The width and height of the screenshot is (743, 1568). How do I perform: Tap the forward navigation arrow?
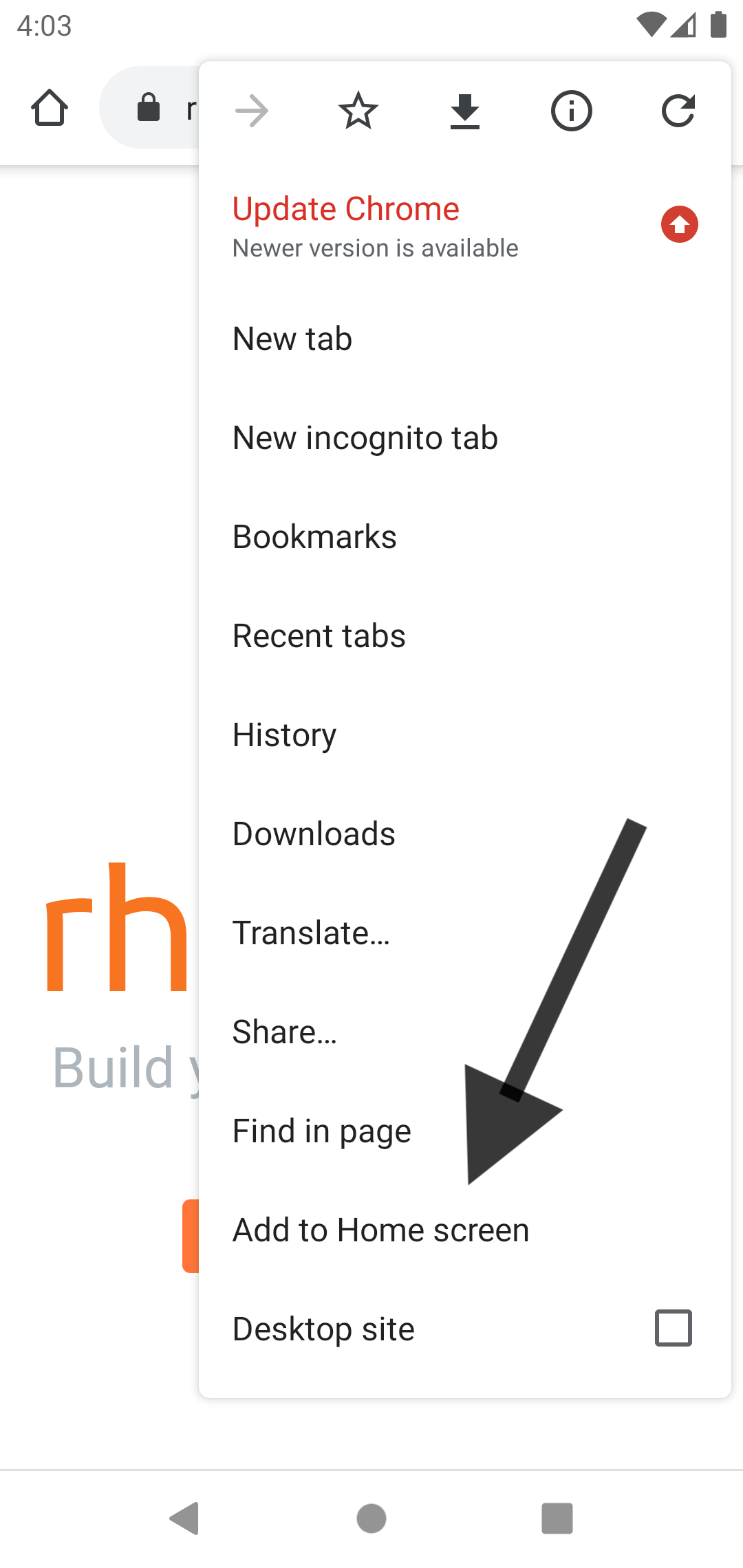tap(252, 111)
